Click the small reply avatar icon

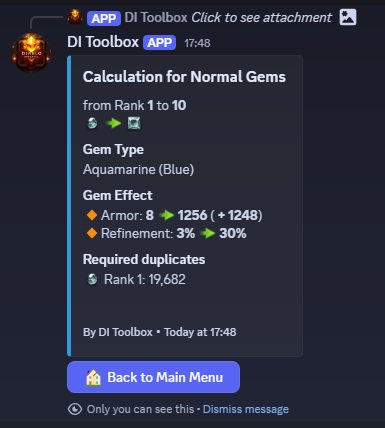click(x=75, y=17)
